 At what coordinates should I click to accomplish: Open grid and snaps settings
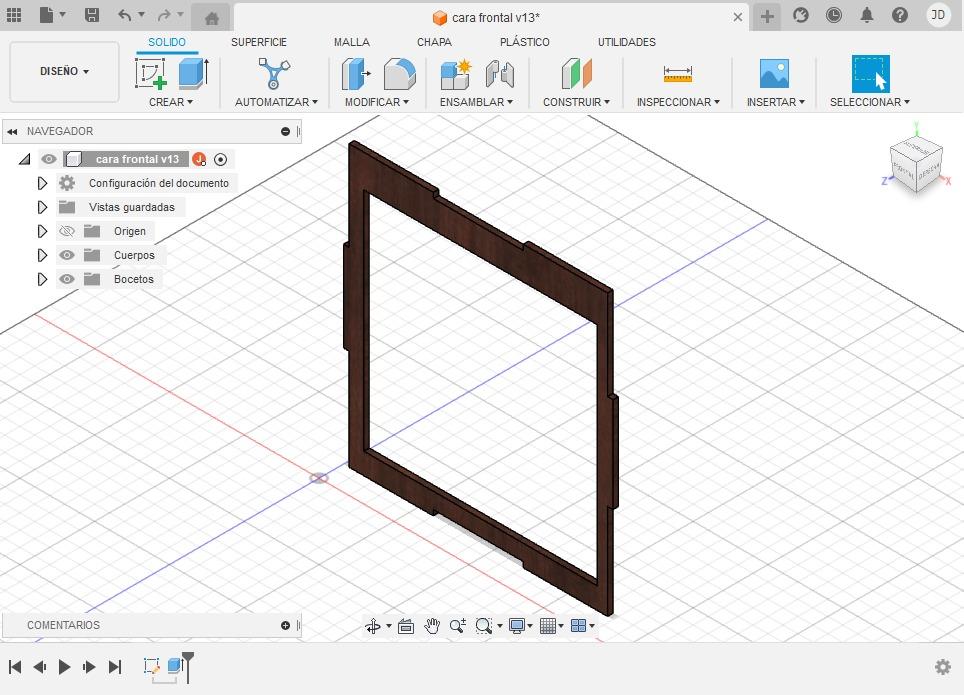548,626
